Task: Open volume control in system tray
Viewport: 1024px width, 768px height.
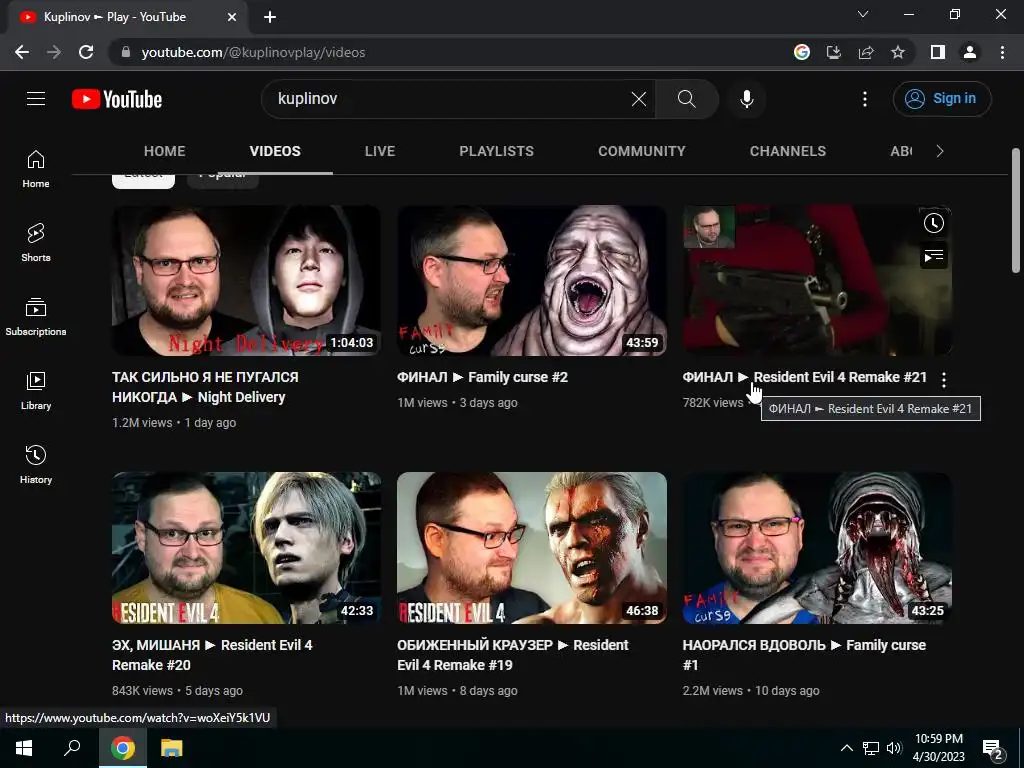Action: coord(894,748)
